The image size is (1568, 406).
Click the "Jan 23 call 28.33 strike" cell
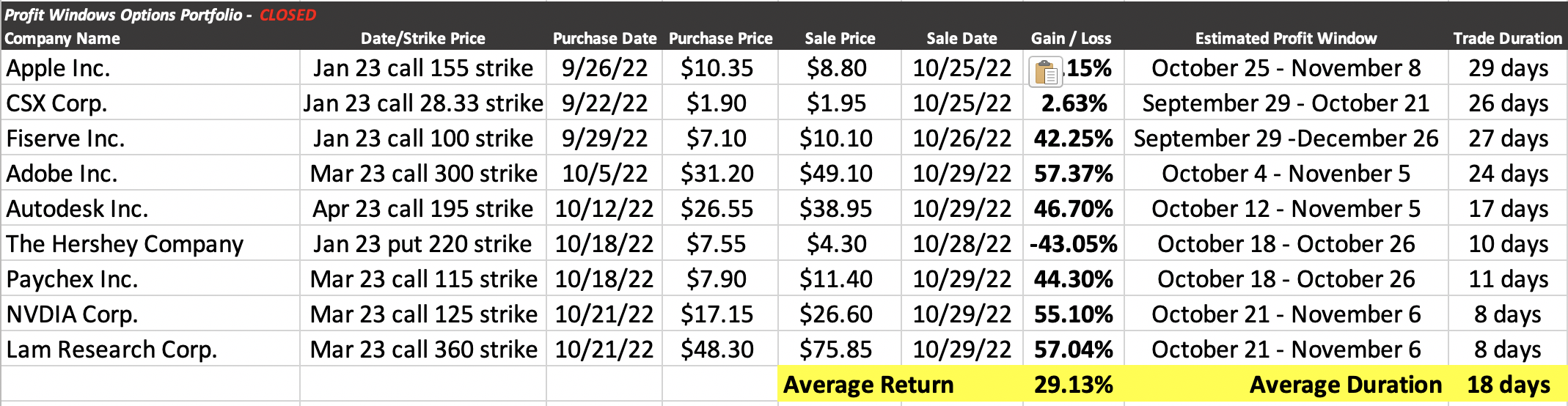click(x=423, y=103)
